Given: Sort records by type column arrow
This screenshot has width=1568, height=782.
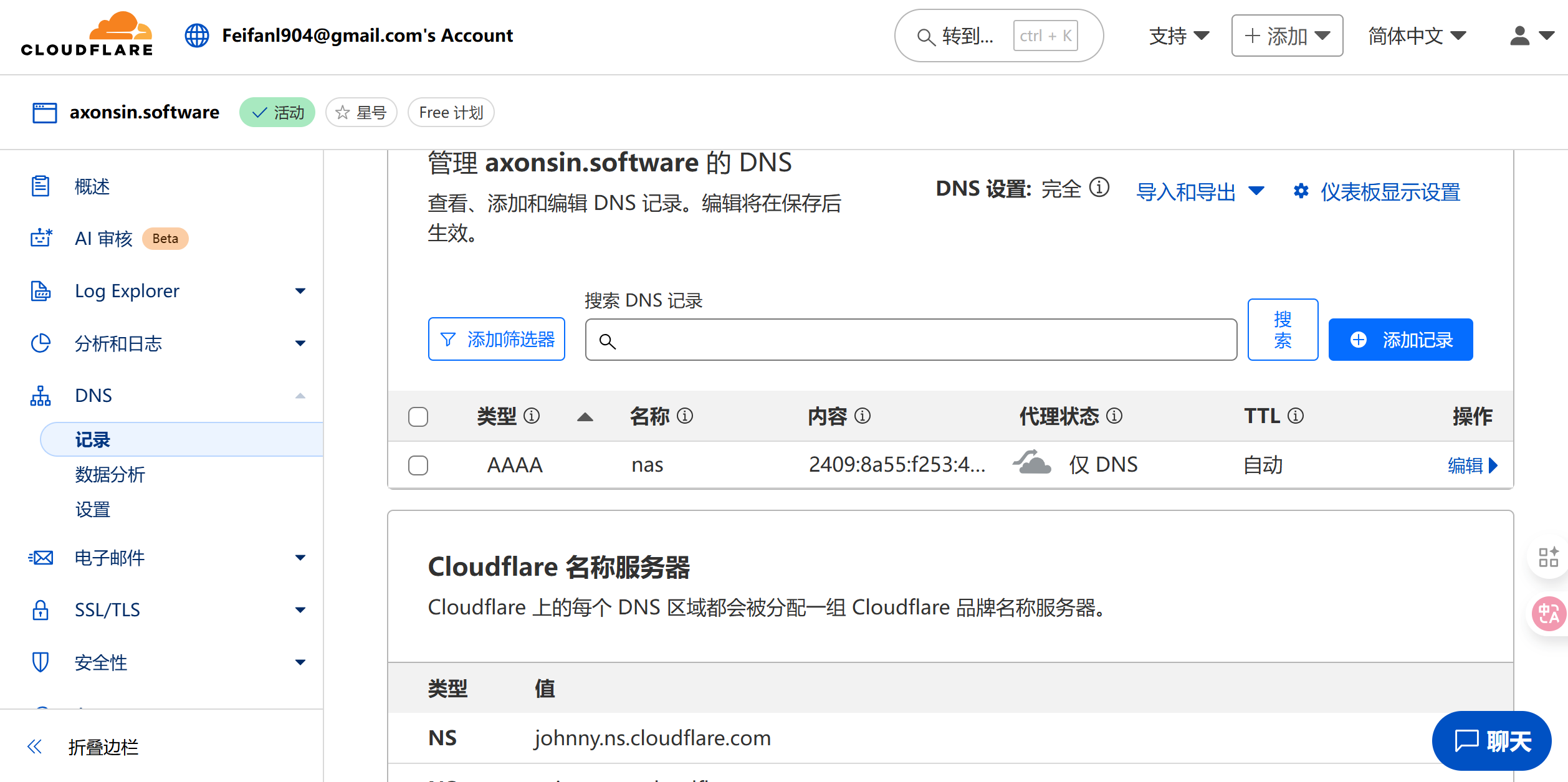Looking at the screenshot, I should (585, 417).
